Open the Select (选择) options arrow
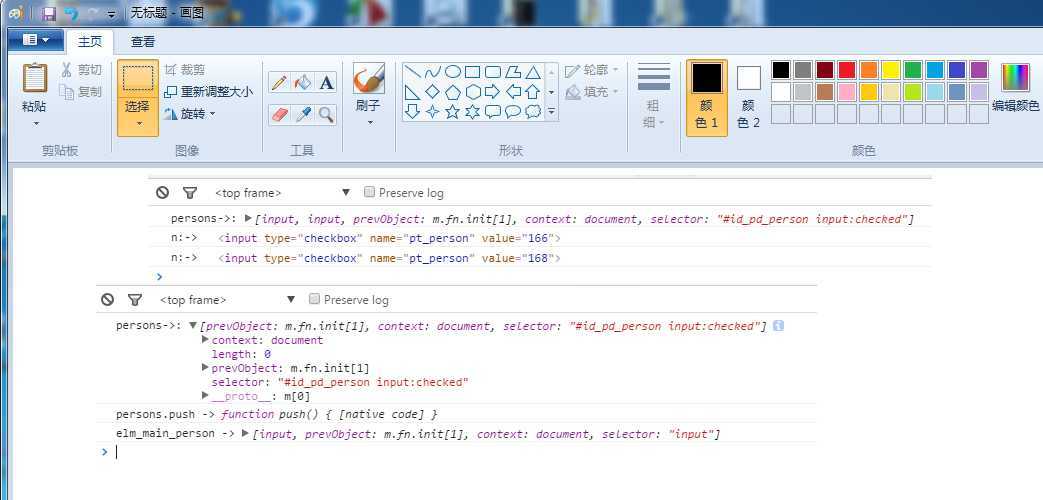Image resolution: width=1043 pixels, height=500 pixels. [x=138, y=124]
